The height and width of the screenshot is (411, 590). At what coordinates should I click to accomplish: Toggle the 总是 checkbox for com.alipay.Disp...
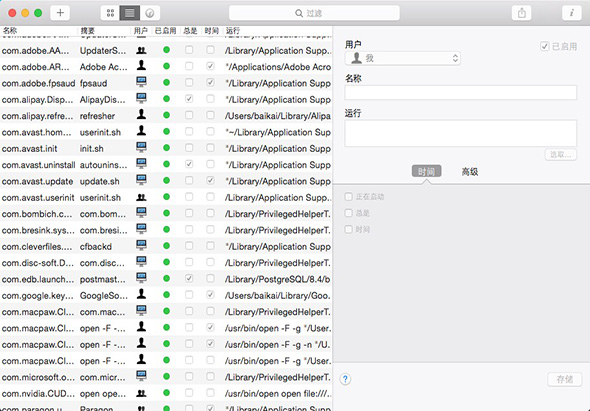[189, 99]
